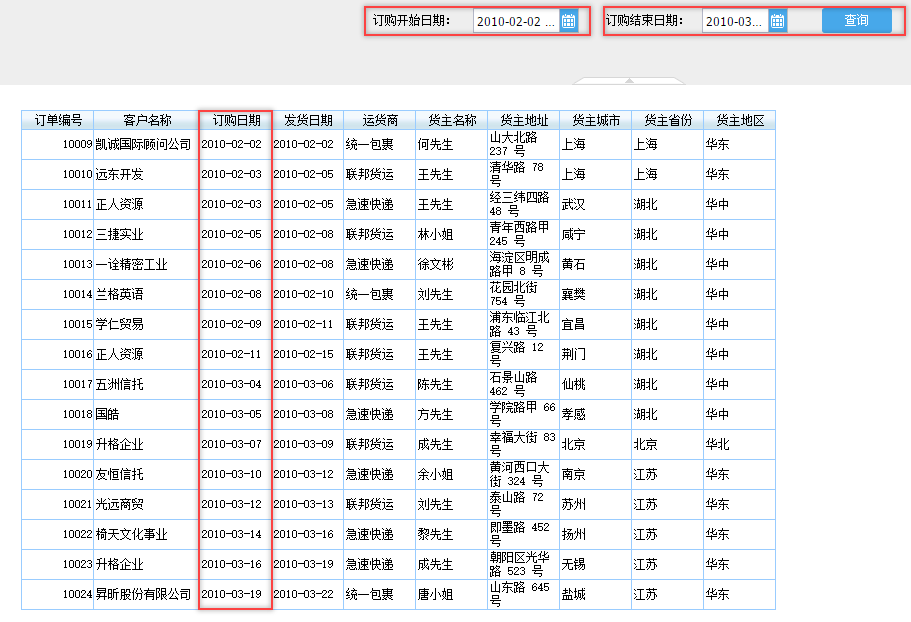
Task: Select address 石景山路 462 号
Action: [x=523, y=384]
